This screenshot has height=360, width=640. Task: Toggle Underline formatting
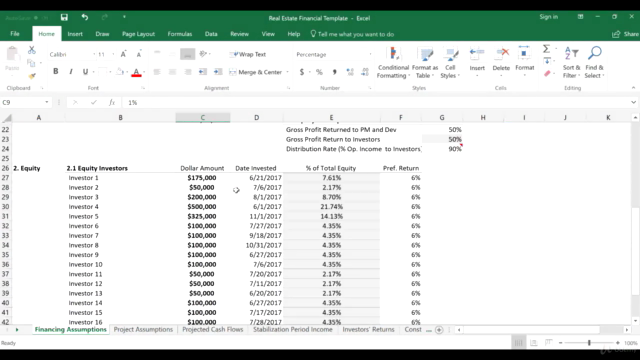[85, 71]
